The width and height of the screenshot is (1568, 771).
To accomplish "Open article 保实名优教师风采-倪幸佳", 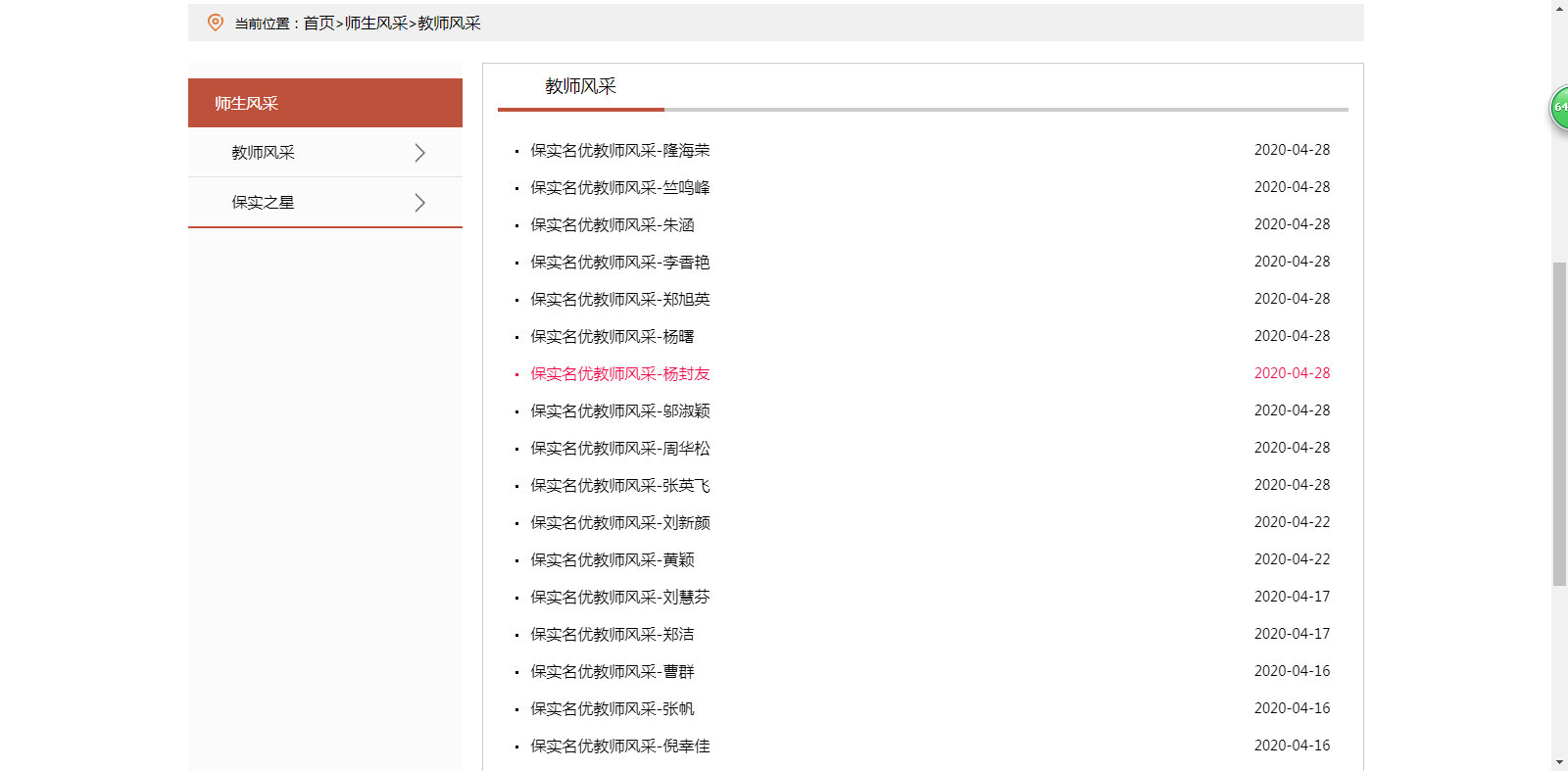I will pos(620,747).
